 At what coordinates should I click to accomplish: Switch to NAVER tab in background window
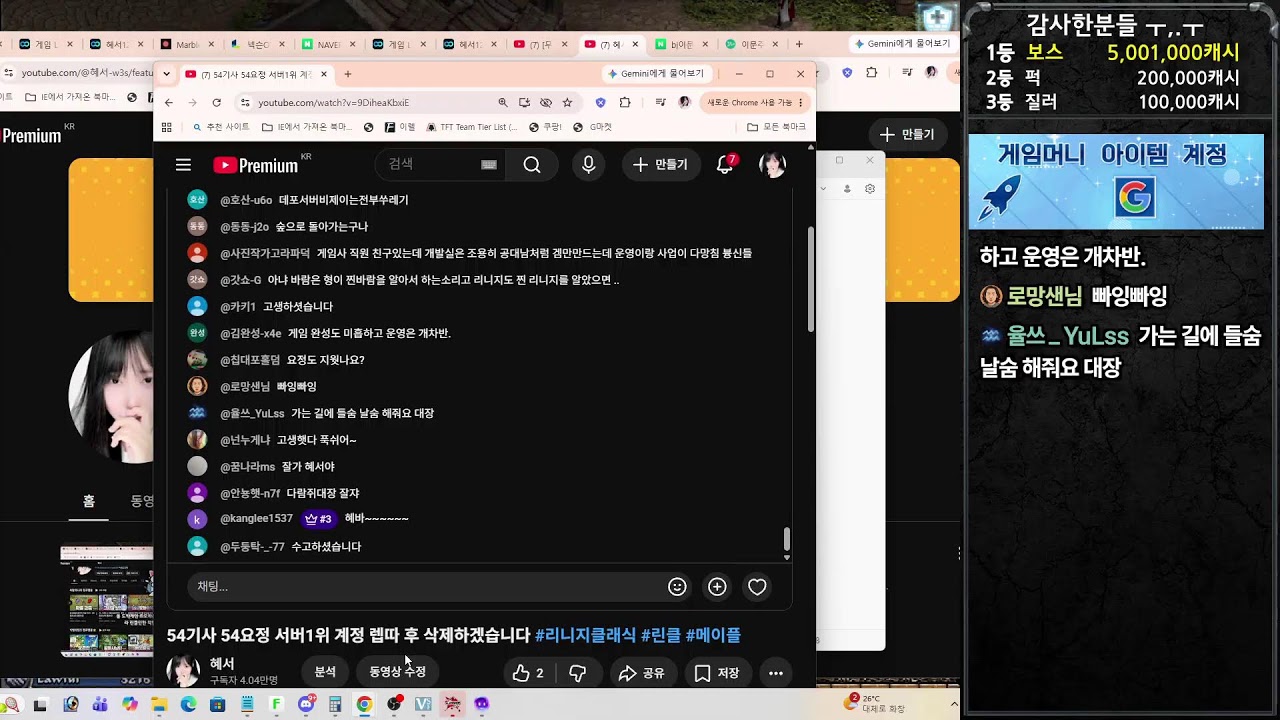(x=328, y=44)
